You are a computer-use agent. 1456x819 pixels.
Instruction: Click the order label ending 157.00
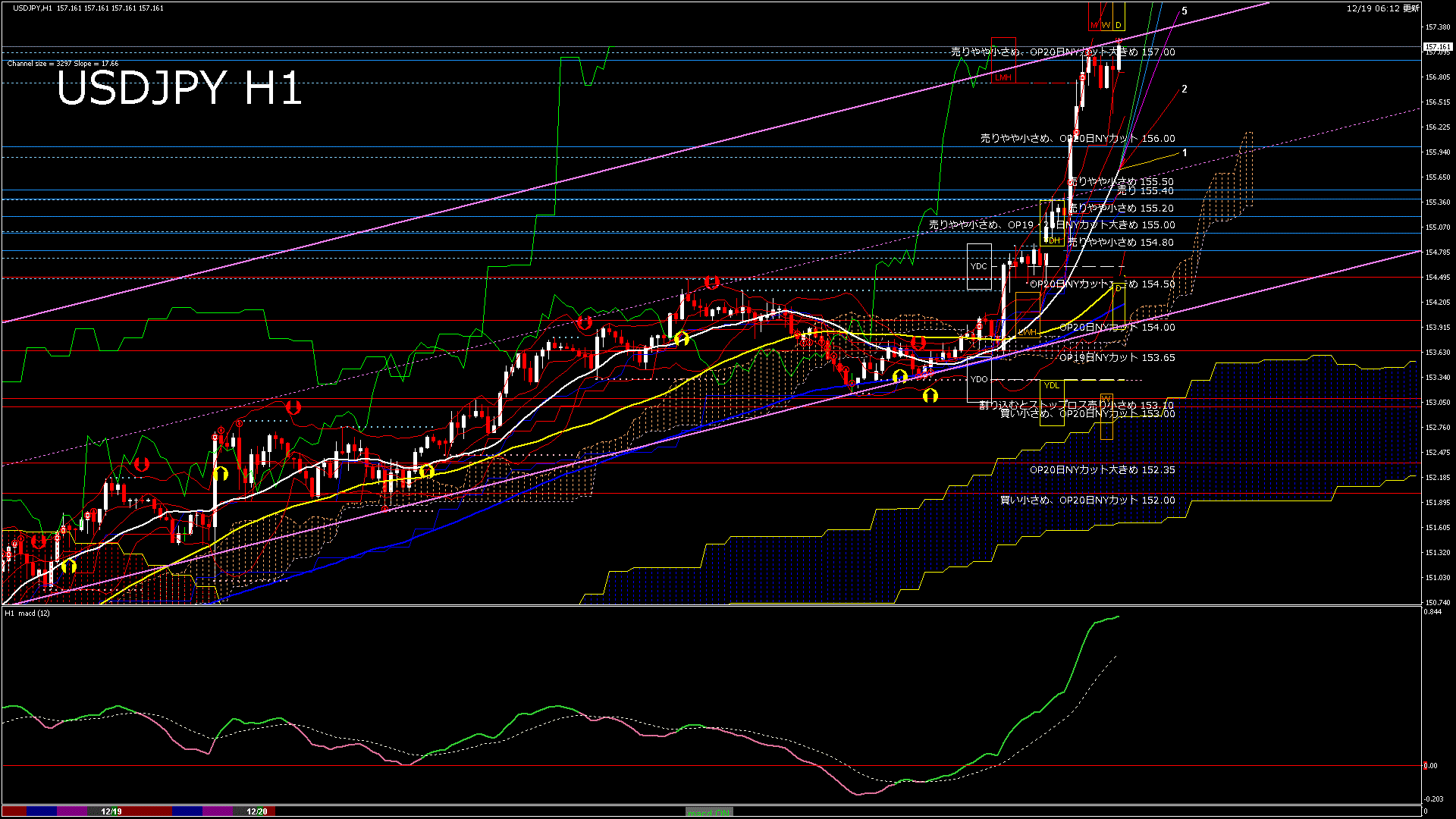[1063, 52]
